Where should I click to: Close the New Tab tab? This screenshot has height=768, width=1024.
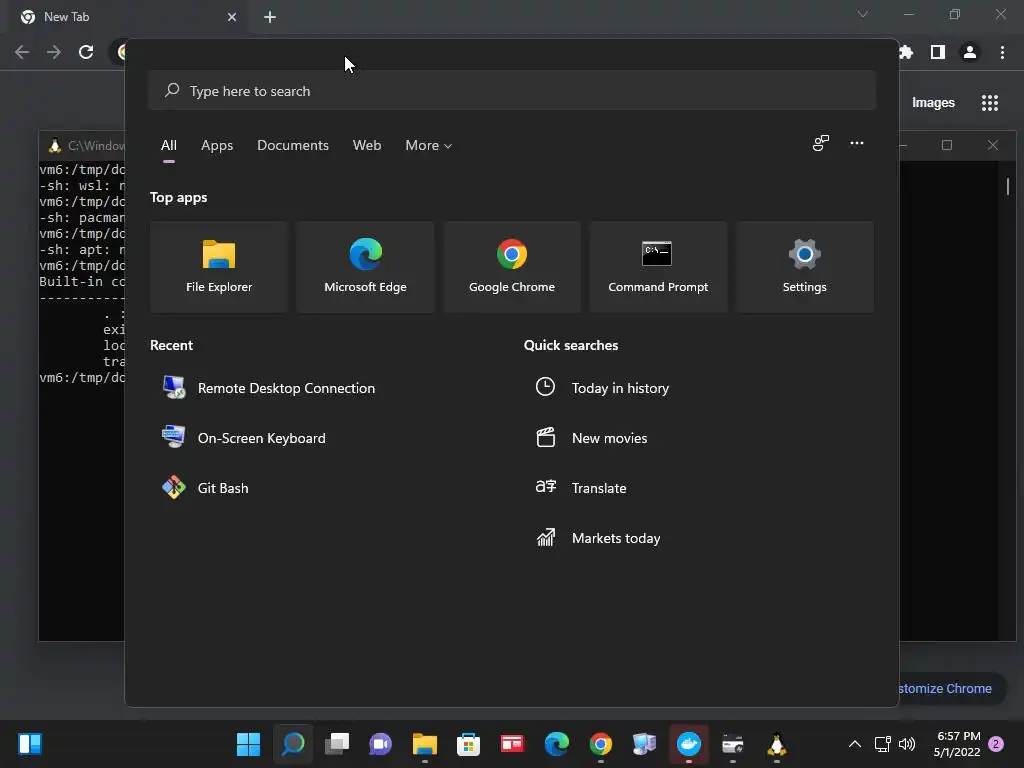(232, 17)
